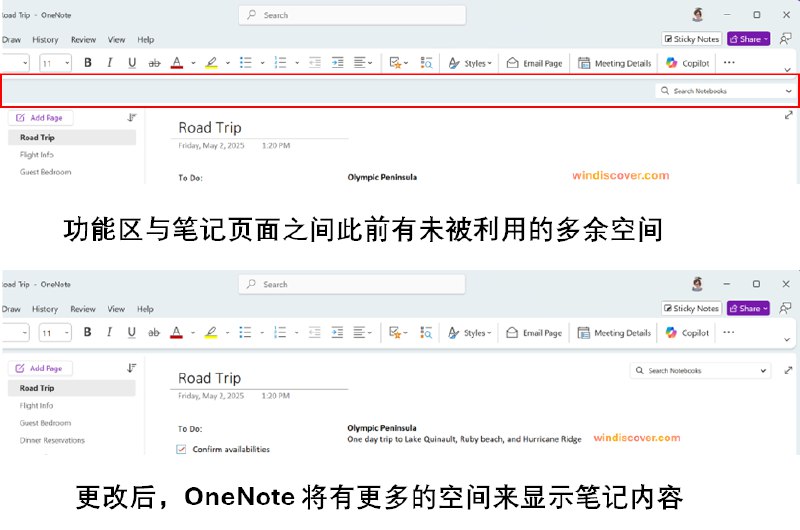Collapse the ribbon chevron in lower OneNote window

(x=787, y=340)
